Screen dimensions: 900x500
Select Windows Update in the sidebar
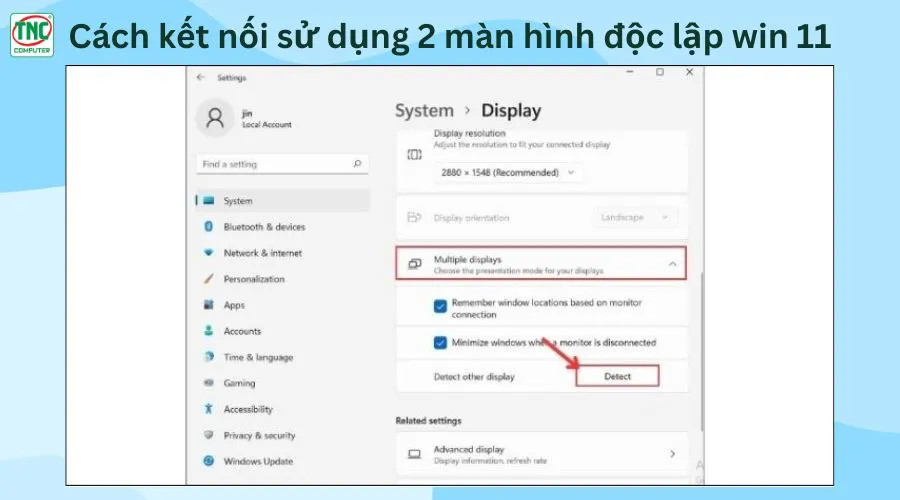click(282, 461)
